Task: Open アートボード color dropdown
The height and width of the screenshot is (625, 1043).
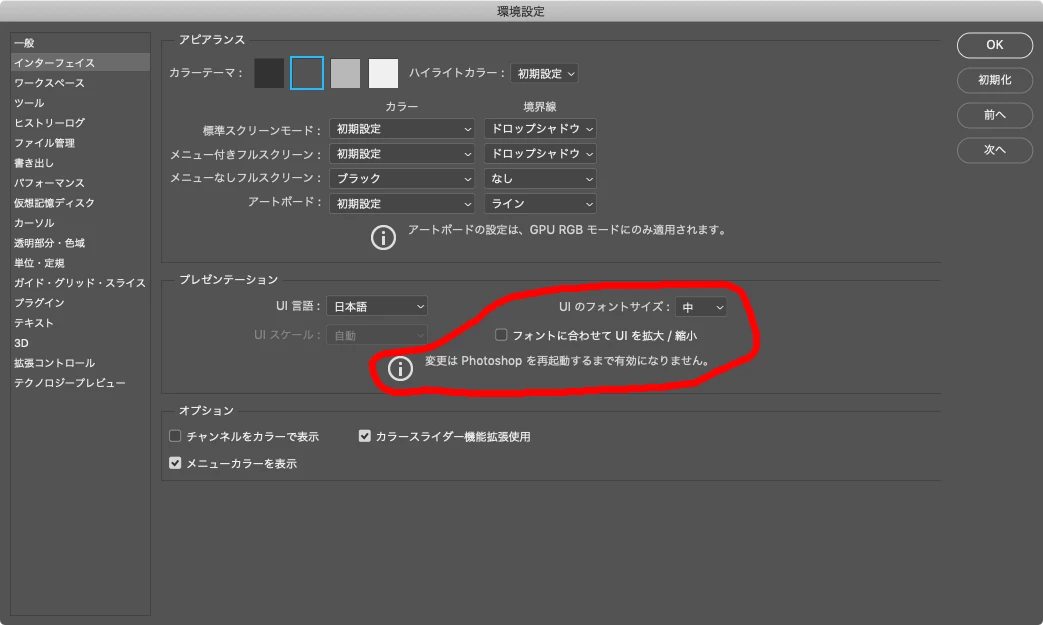Action: [x=402, y=203]
